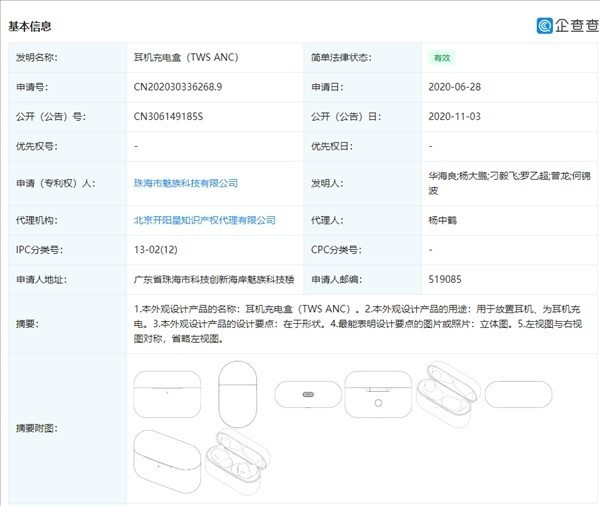Open the bottom view drawing with charging port

(308, 394)
